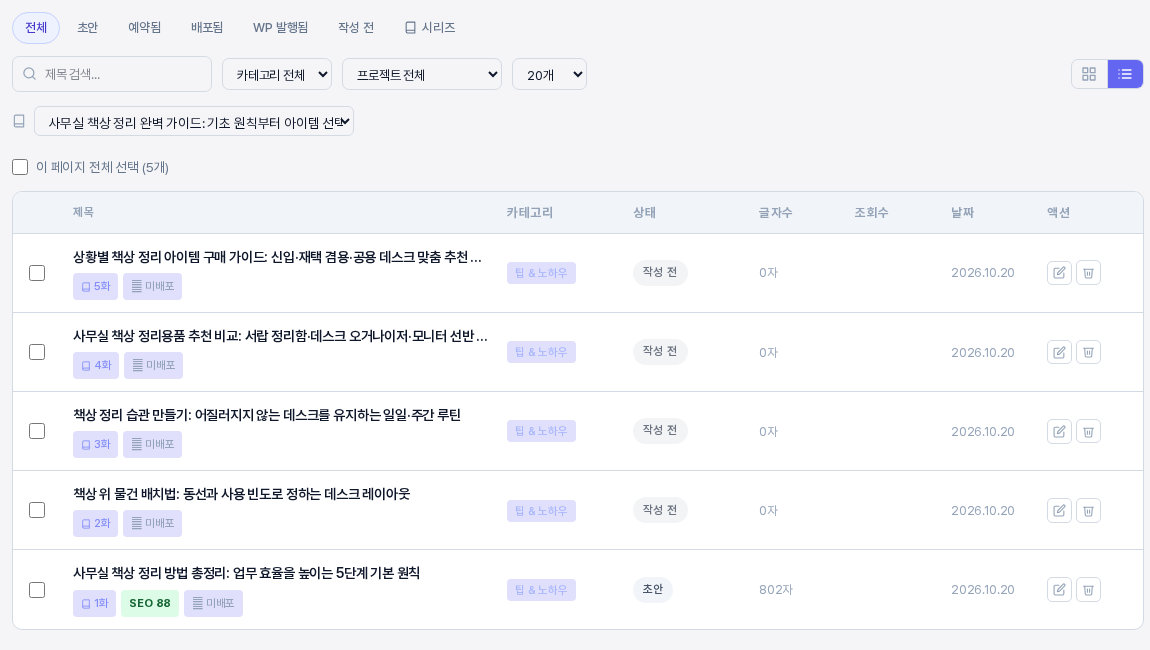Click the 미배포 badge on the 2화 row
The image size is (1150, 650).
point(153,524)
